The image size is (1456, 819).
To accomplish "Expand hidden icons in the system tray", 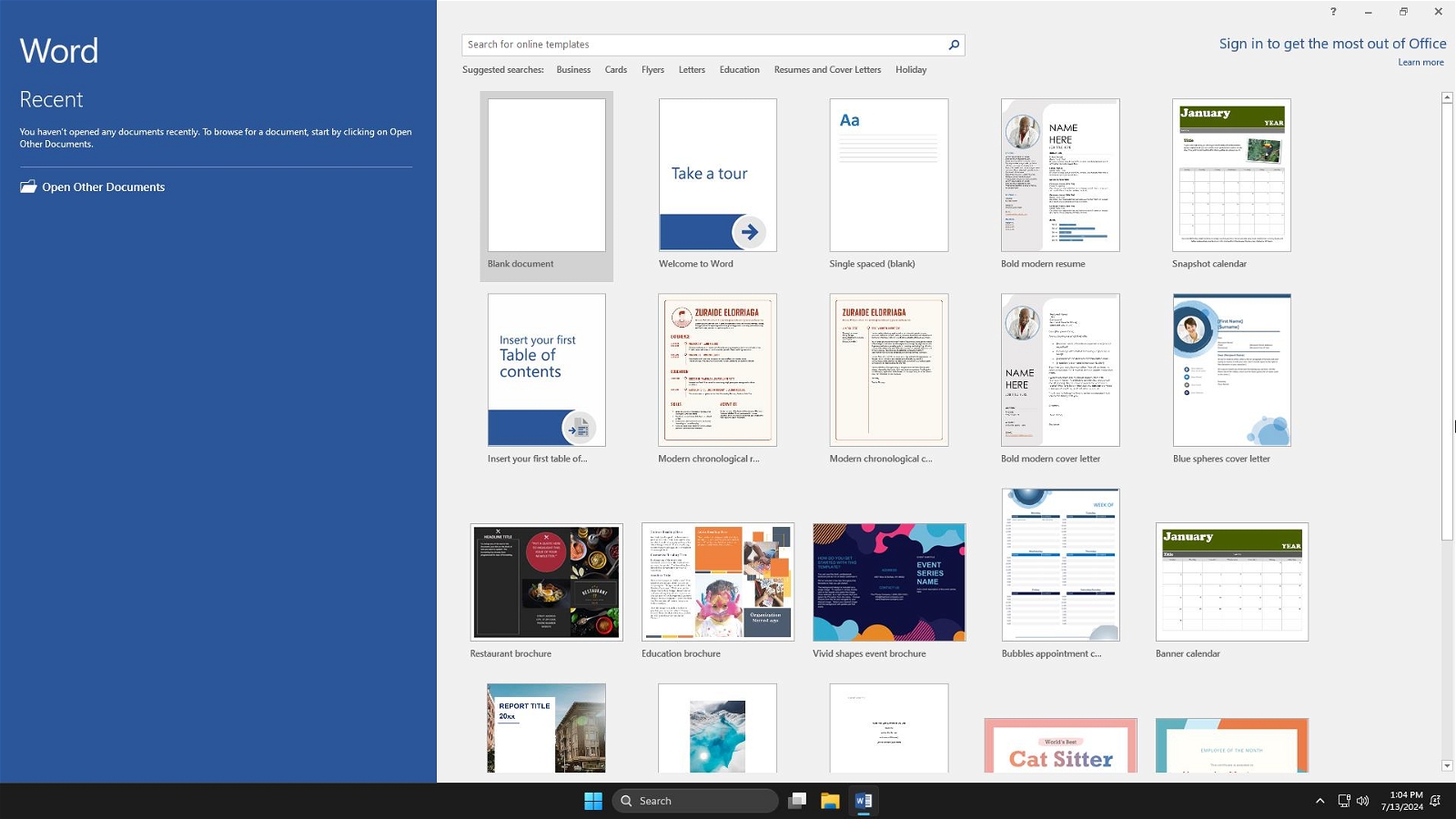I will [1320, 801].
